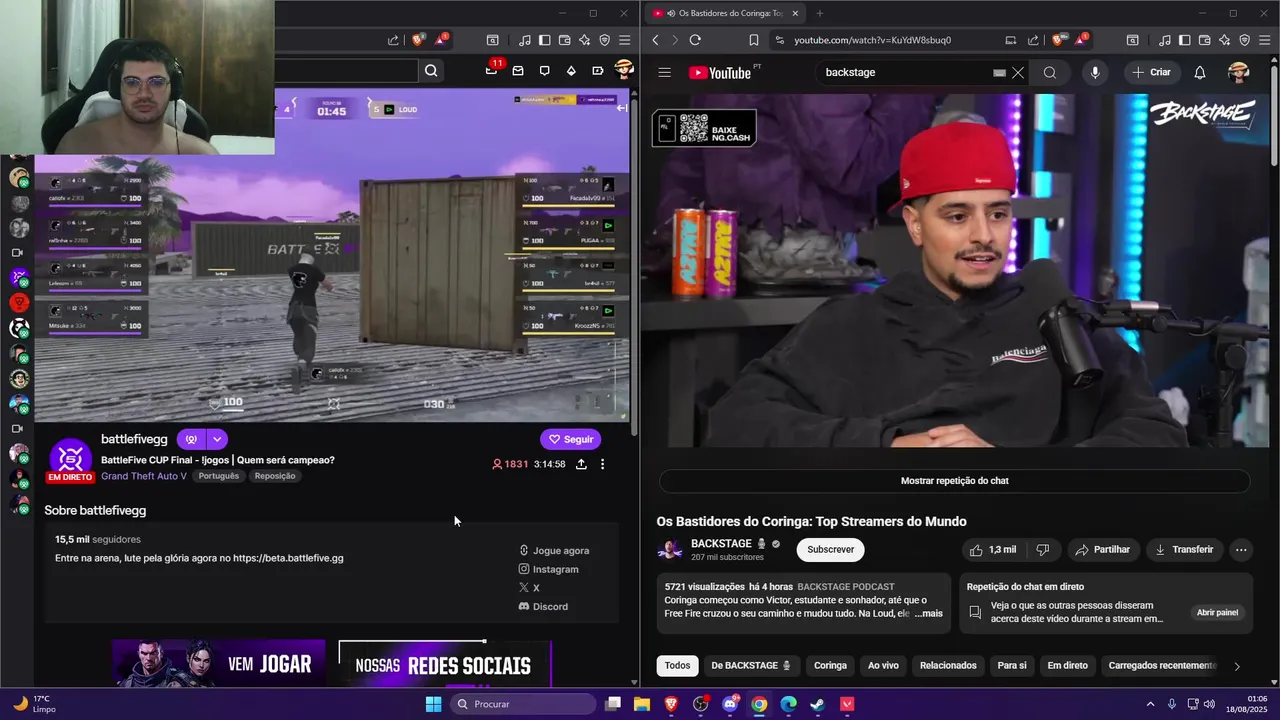Click YouTube search input field

[905, 73]
